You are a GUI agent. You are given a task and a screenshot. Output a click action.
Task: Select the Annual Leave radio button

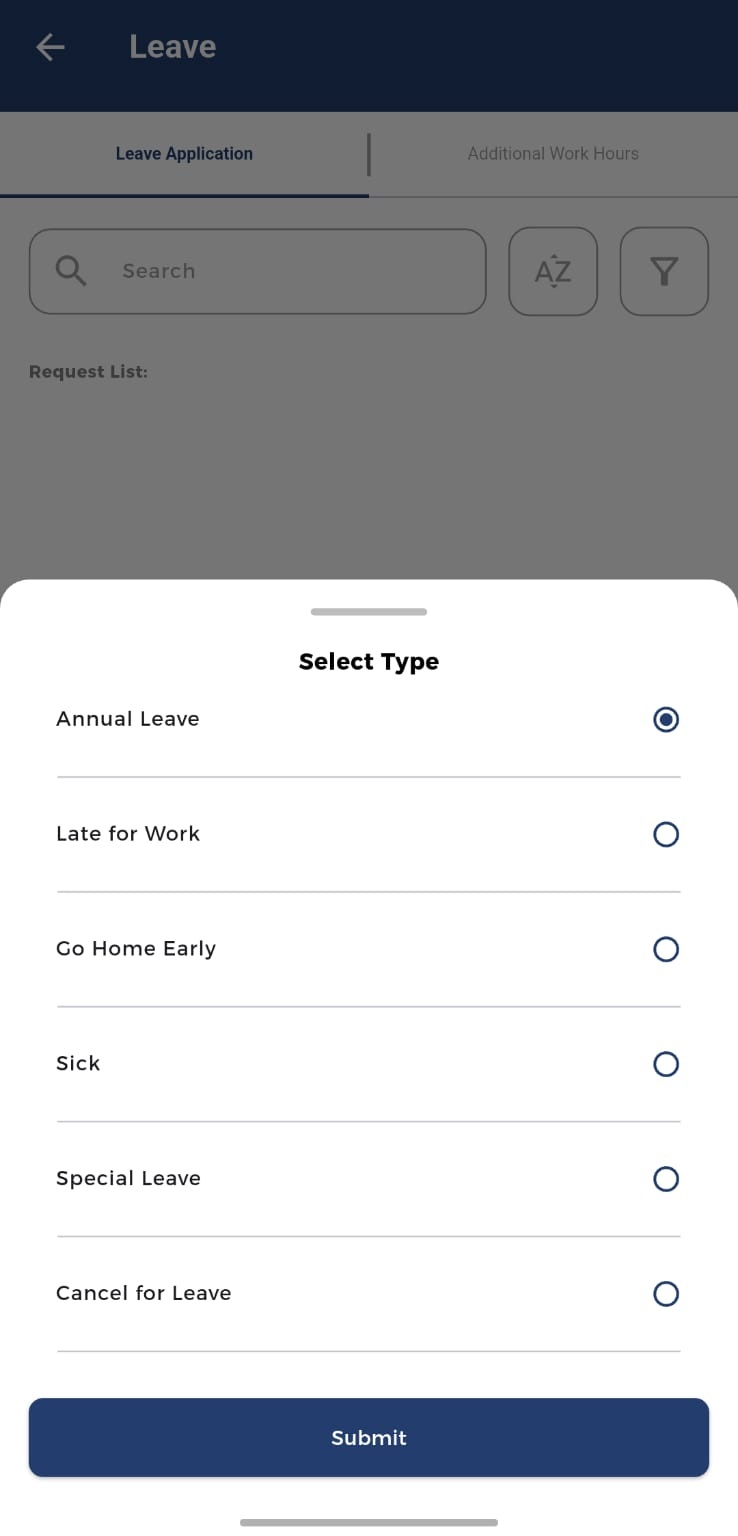tap(666, 719)
